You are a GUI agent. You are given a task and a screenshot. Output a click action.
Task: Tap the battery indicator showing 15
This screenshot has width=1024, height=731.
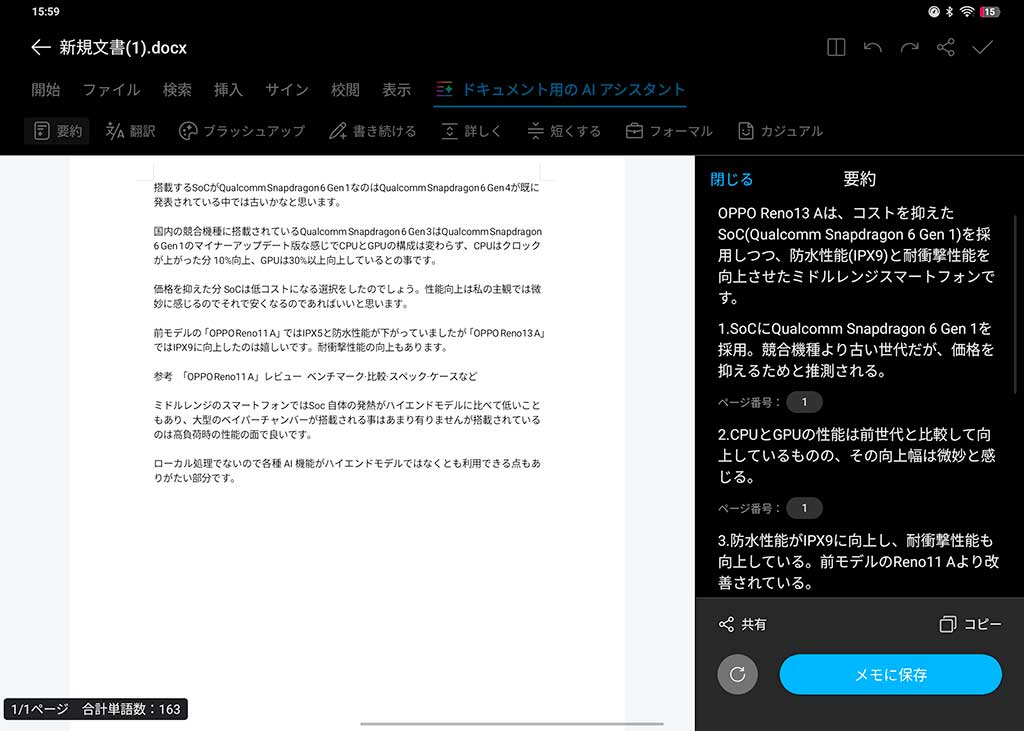pyautogui.click(x=990, y=11)
